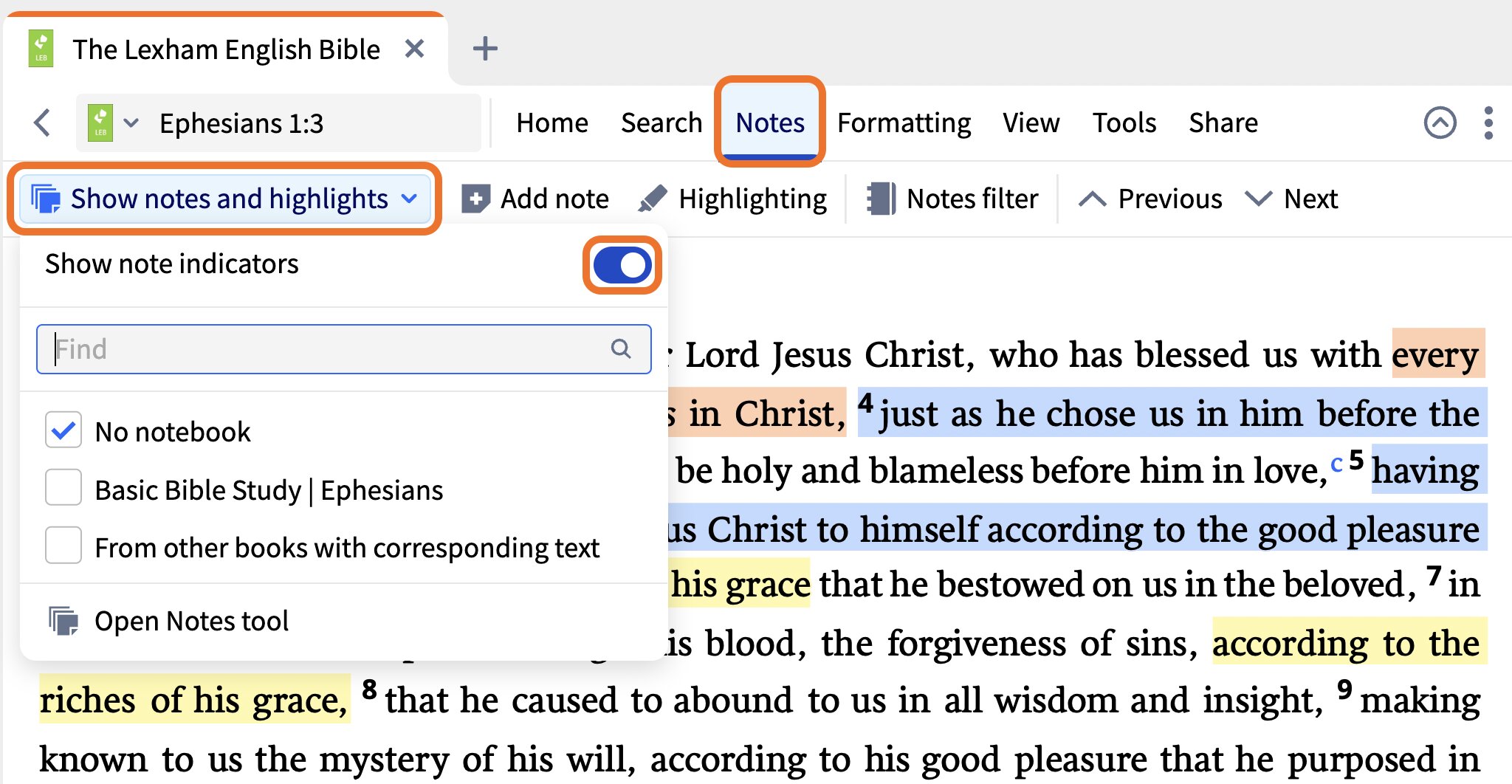The width and height of the screenshot is (1512, 784).
Task: Go back with the left arrow
Action: click(43, 123)
